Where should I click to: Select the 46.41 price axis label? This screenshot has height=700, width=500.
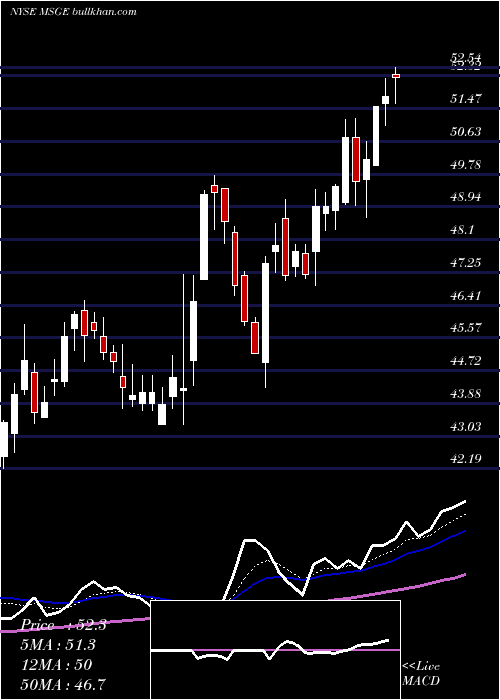pyautogui.click(x=466, y=296)
